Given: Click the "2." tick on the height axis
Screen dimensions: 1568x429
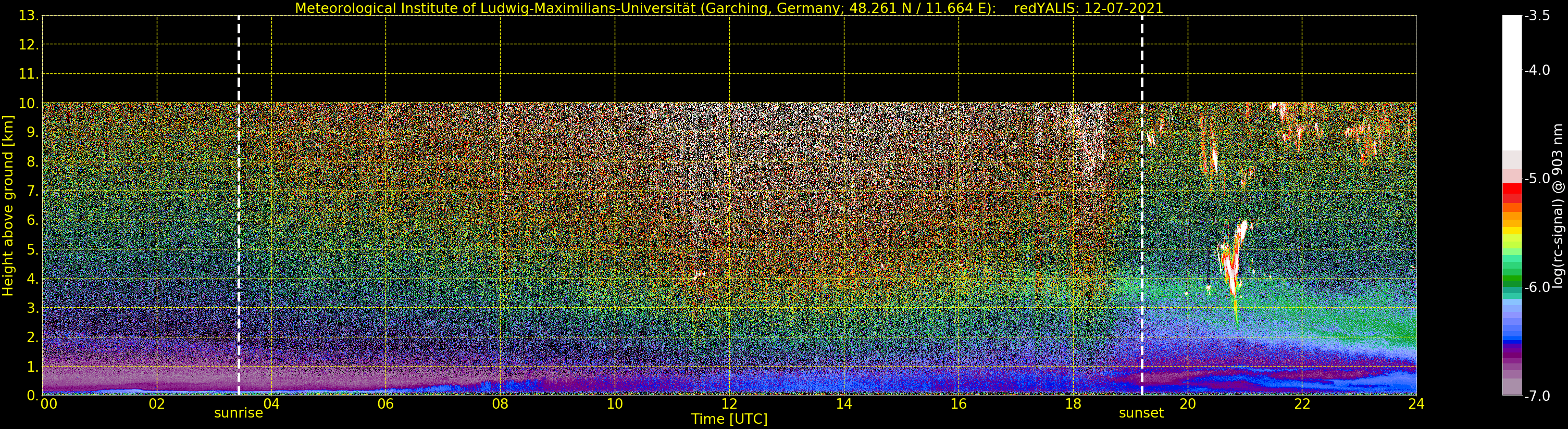Looking at the screenshot, I should pyautogui.click(x=33, y=337).
